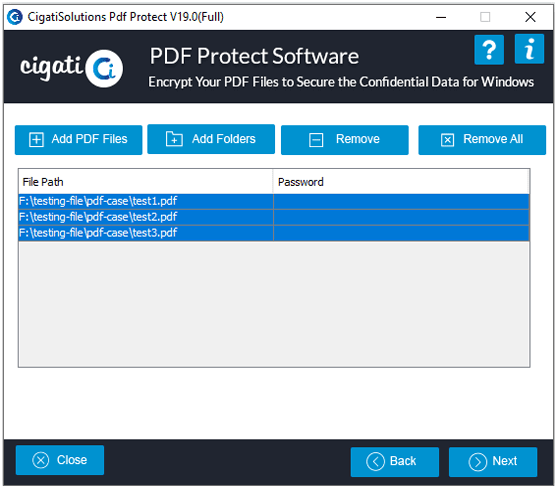Select the test2.pdf file row
557x488 pixels.
tap(274, 217)
